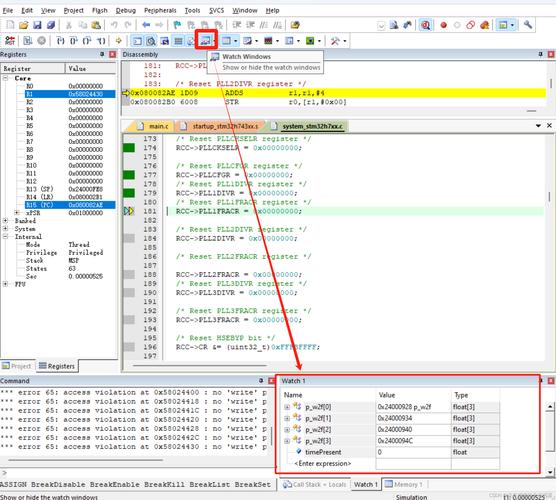Screen dimensions: 556x500
Task: Switch to the Project panel tab
Action: pos(17,366)
